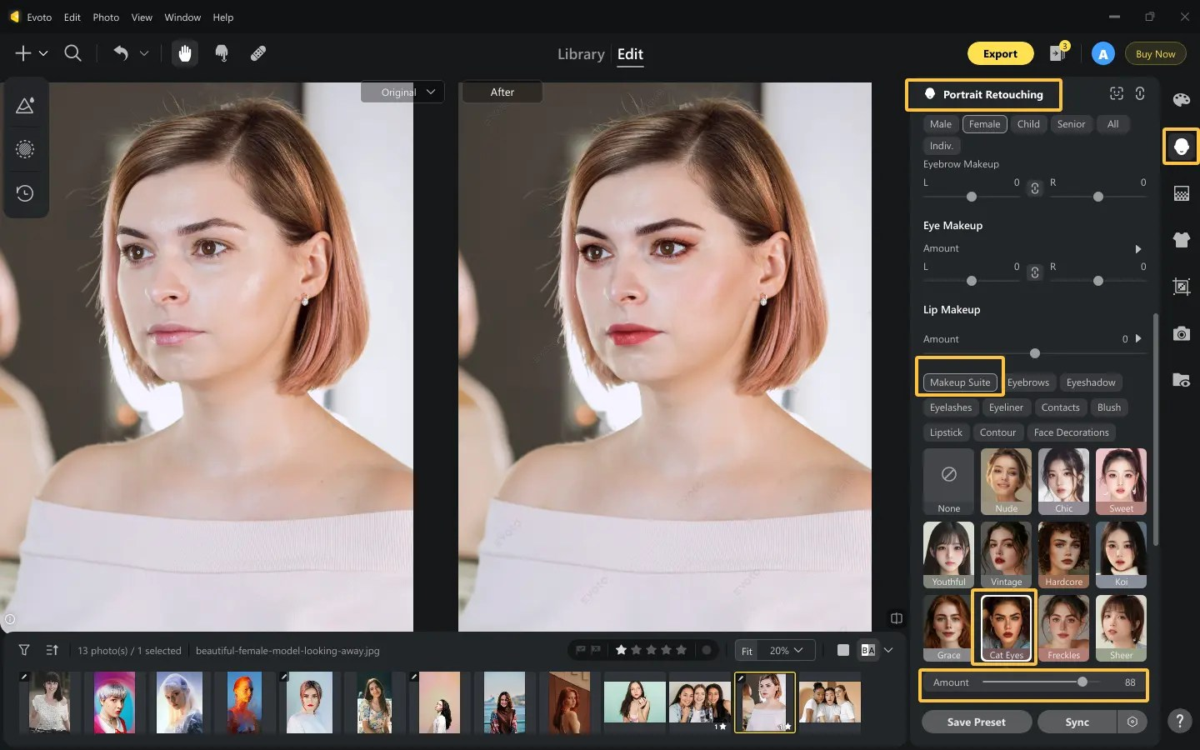Viewport: 1200px width, 750px height.
Task: Open the Original version dropdown
Action: coord(402,92)
